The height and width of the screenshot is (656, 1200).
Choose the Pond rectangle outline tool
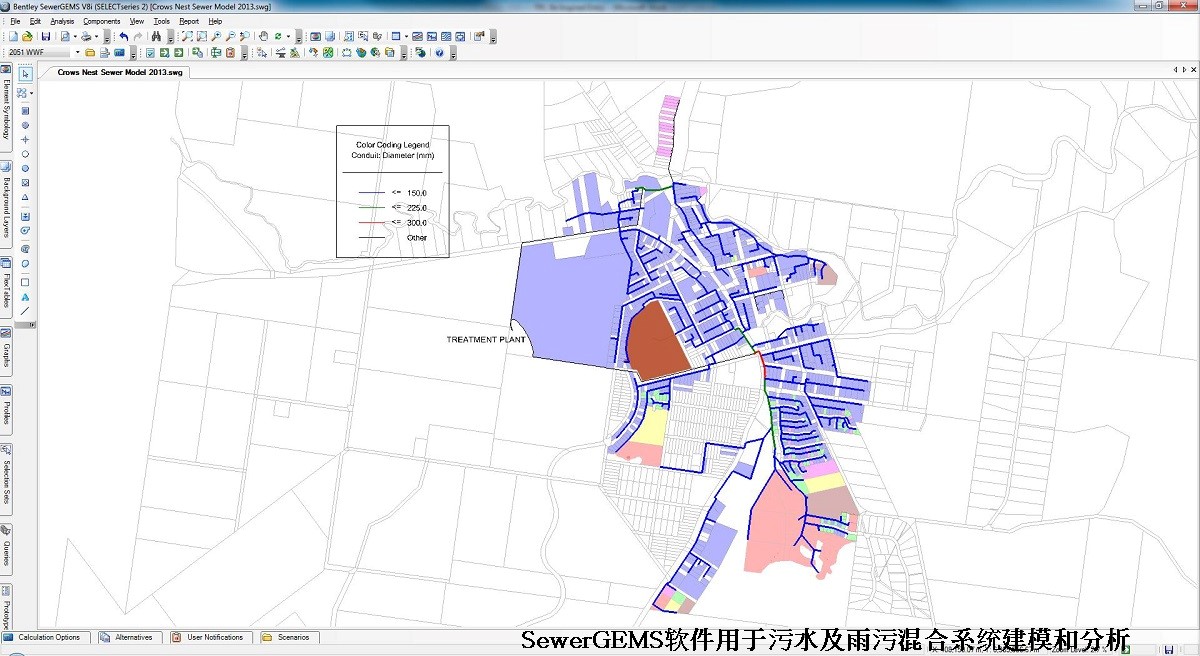[x=25, y=282]
